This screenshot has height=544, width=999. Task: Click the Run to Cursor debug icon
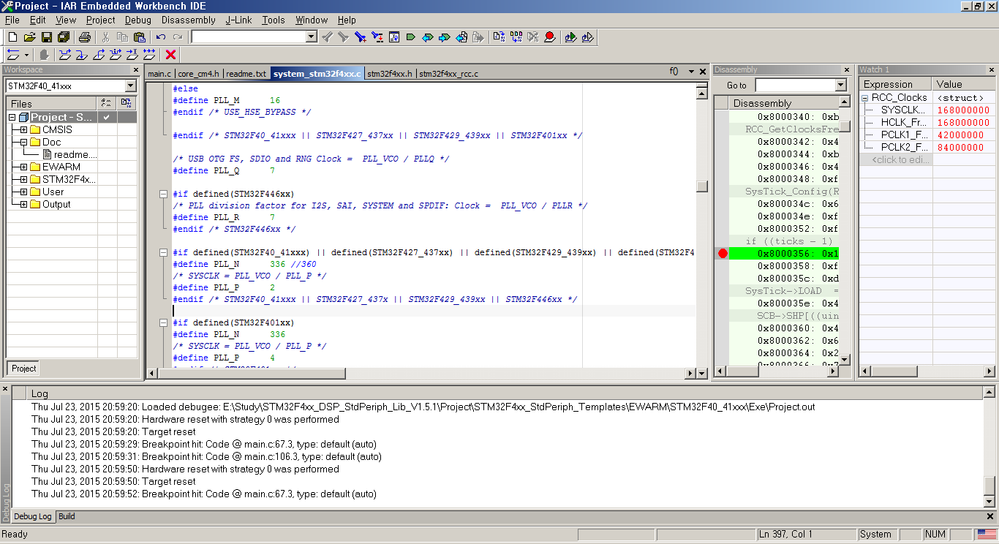[132, 55]
